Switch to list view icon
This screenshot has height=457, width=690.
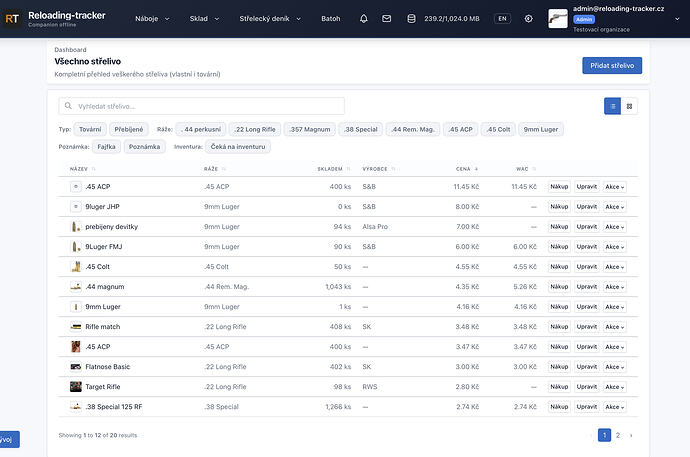tap(612, 106)
